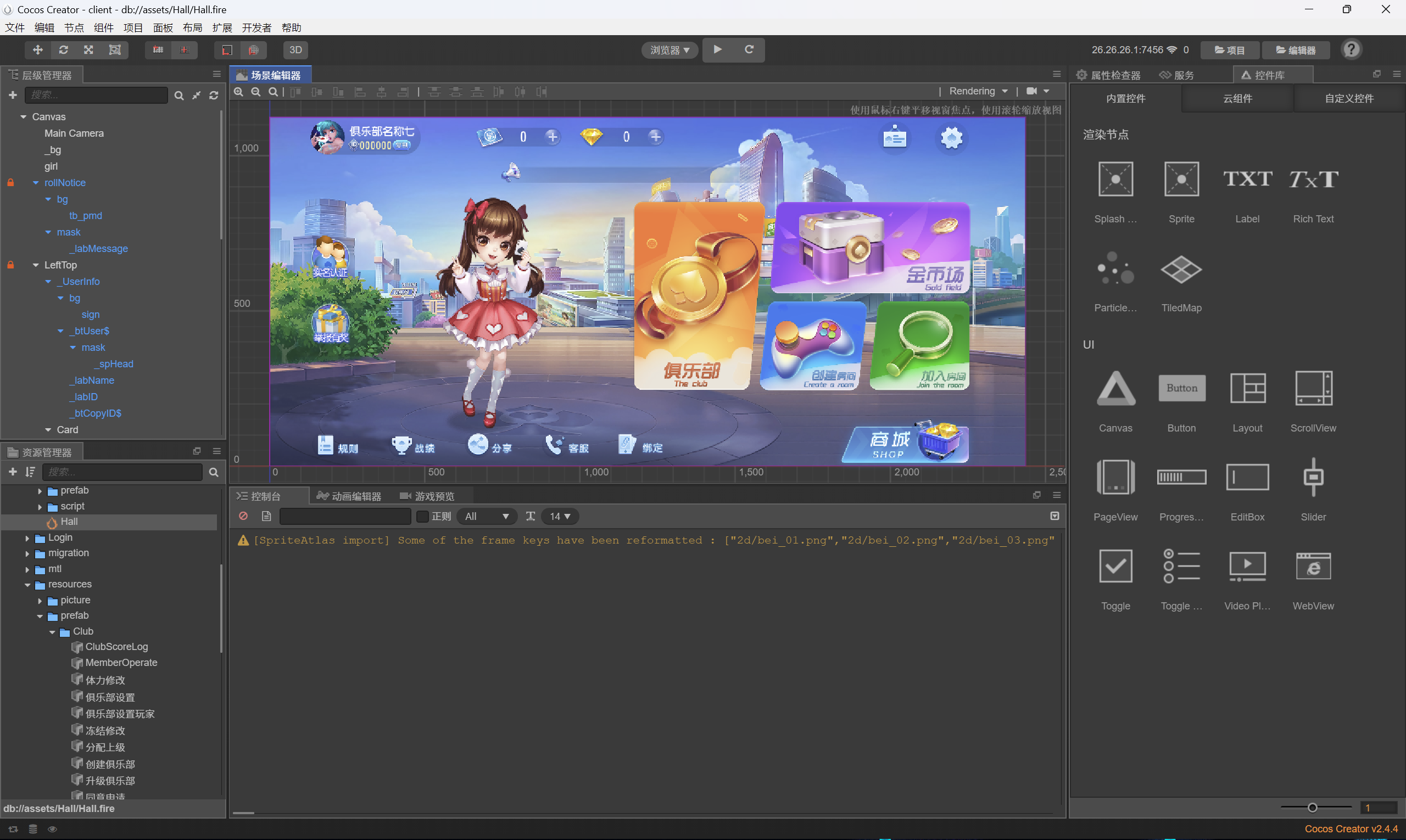Open the Rendering mode dropdown

pos(978,91)
